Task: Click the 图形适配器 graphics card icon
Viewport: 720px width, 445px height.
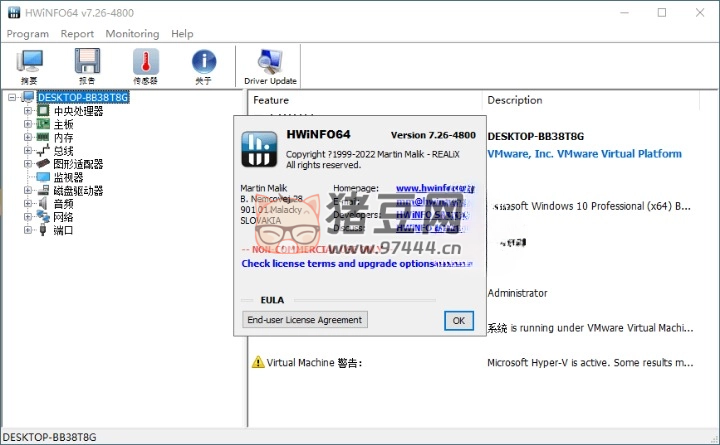Action: click(43, 164)
